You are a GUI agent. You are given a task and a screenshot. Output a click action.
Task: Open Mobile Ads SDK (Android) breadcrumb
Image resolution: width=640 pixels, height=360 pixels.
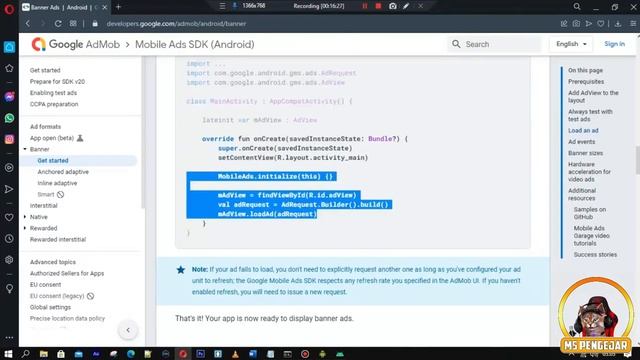click(194, 44)
